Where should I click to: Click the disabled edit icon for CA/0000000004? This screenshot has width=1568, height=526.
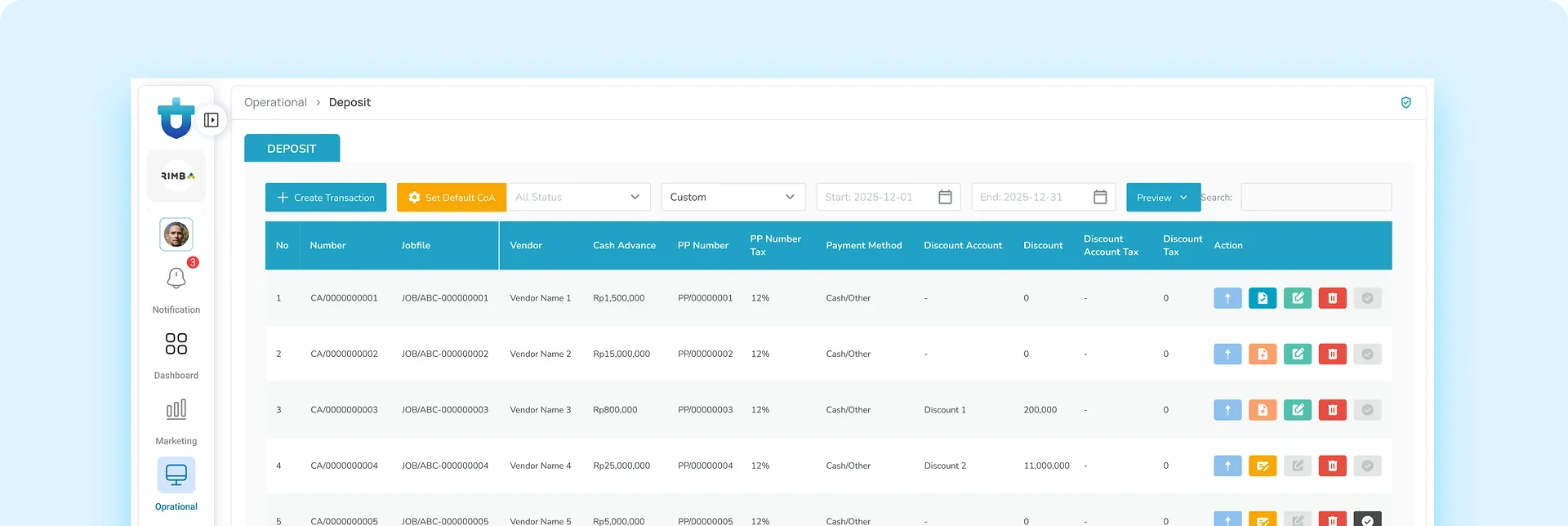point(1298,466)
